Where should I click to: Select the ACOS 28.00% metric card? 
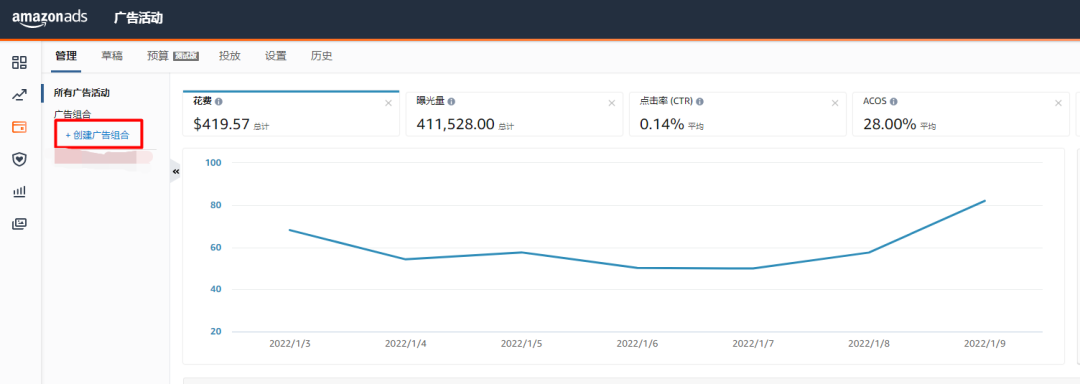point(961,114)
